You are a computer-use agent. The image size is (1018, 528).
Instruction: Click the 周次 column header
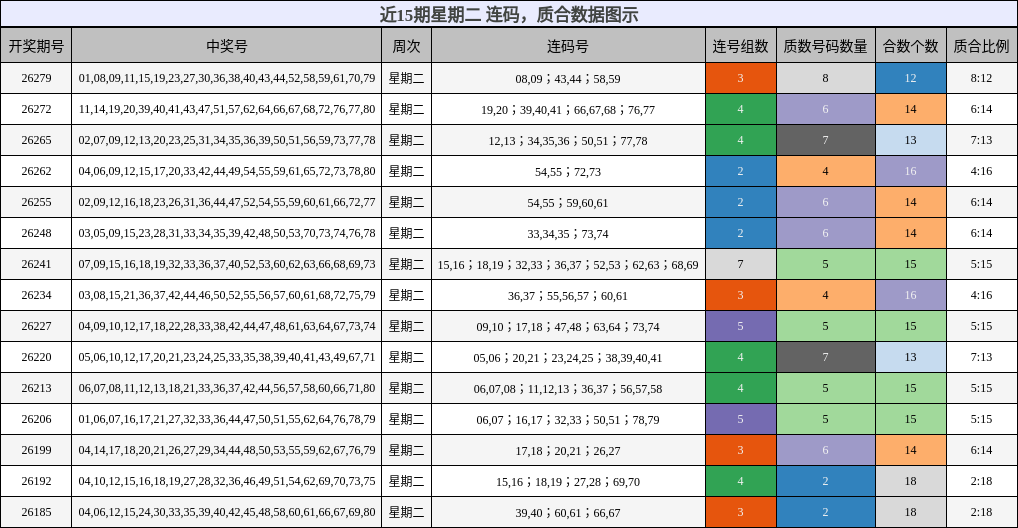tap(406, 45)
